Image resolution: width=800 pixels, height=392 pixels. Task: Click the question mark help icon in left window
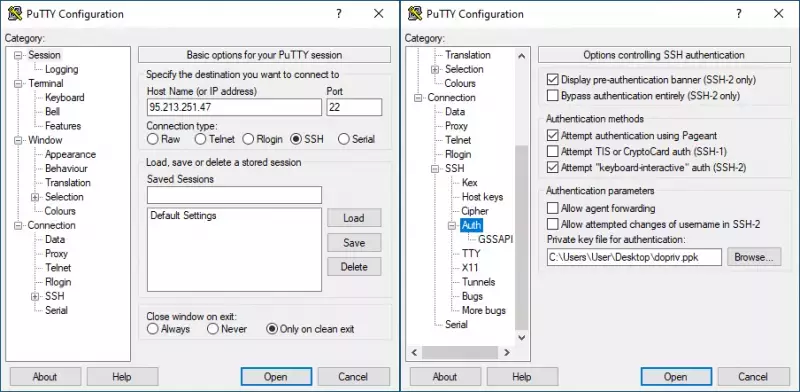click(338, 14)
